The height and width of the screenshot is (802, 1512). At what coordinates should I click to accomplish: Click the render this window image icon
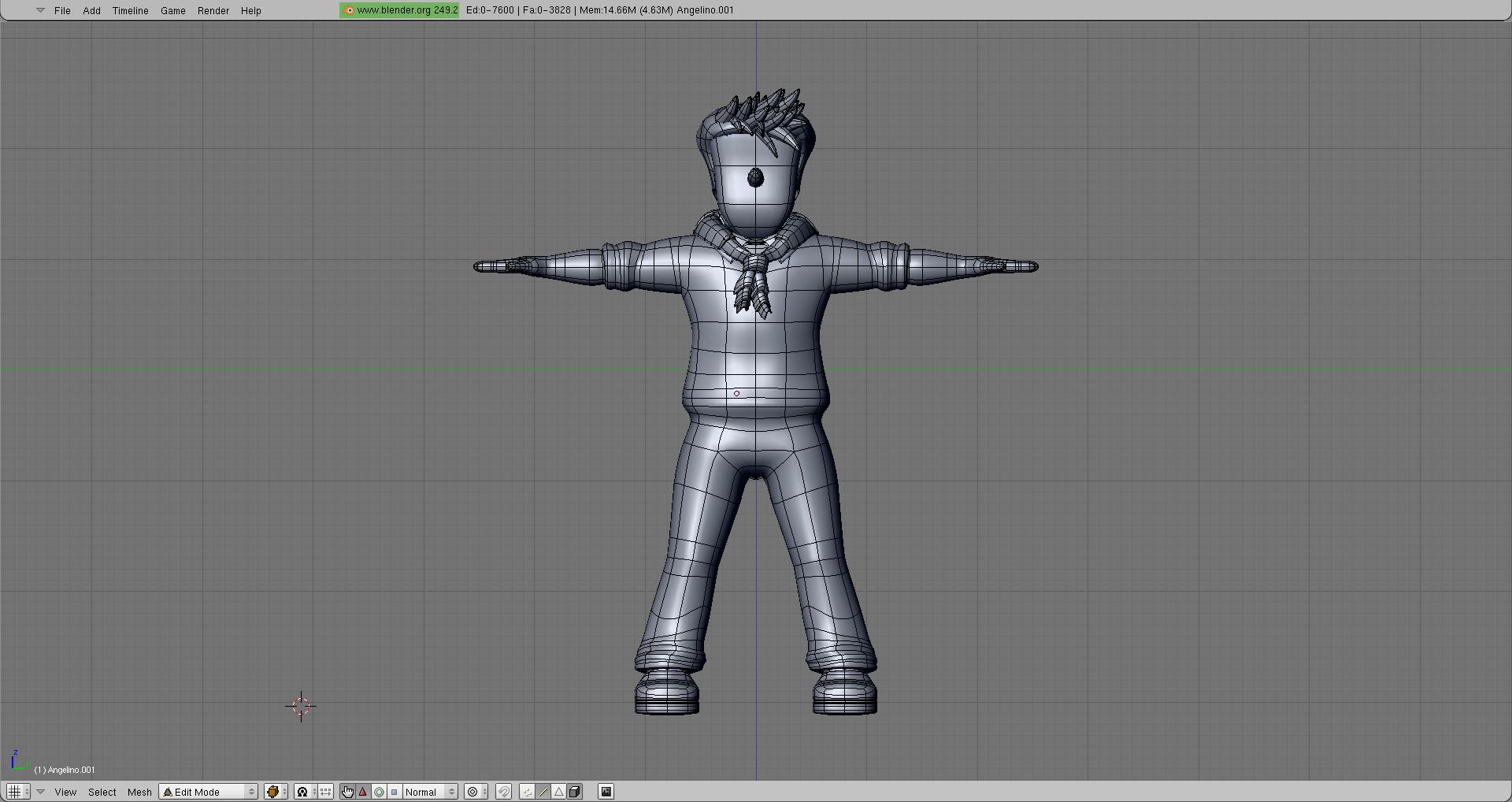pyautogui.click(x=606, y=792)
